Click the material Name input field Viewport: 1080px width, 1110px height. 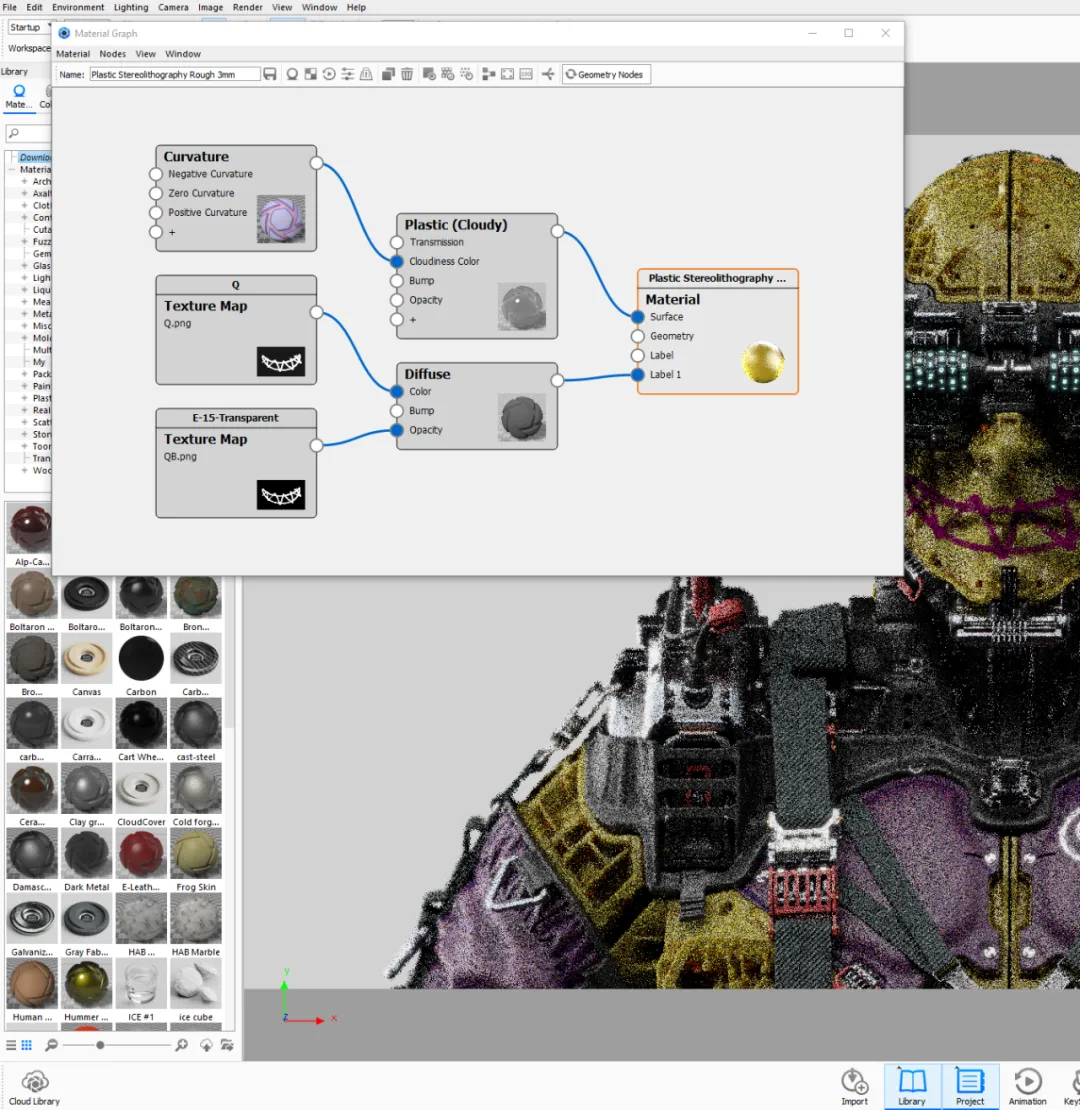point(174,74)
